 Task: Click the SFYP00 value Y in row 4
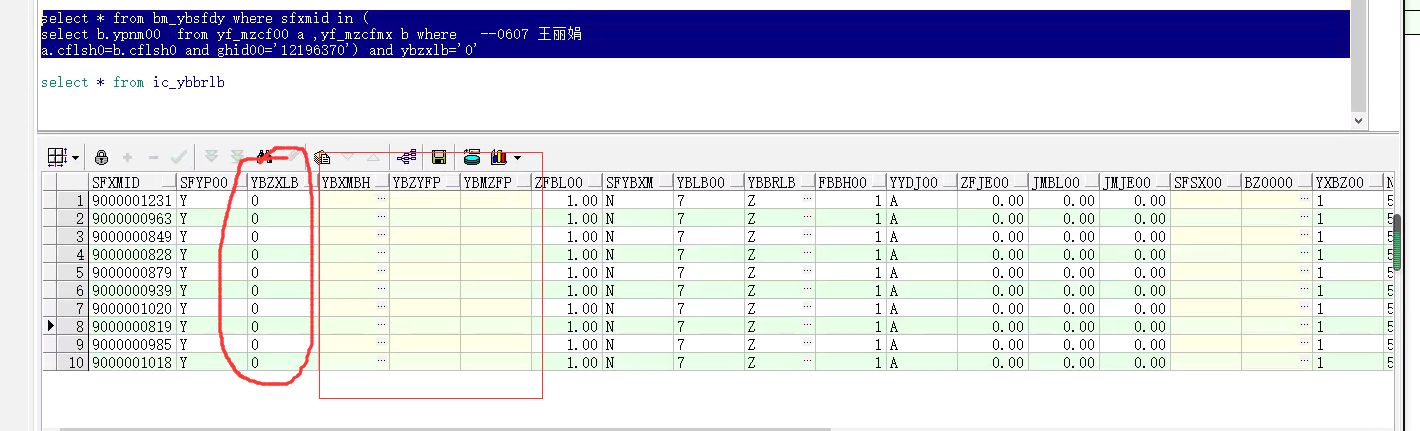212,254
